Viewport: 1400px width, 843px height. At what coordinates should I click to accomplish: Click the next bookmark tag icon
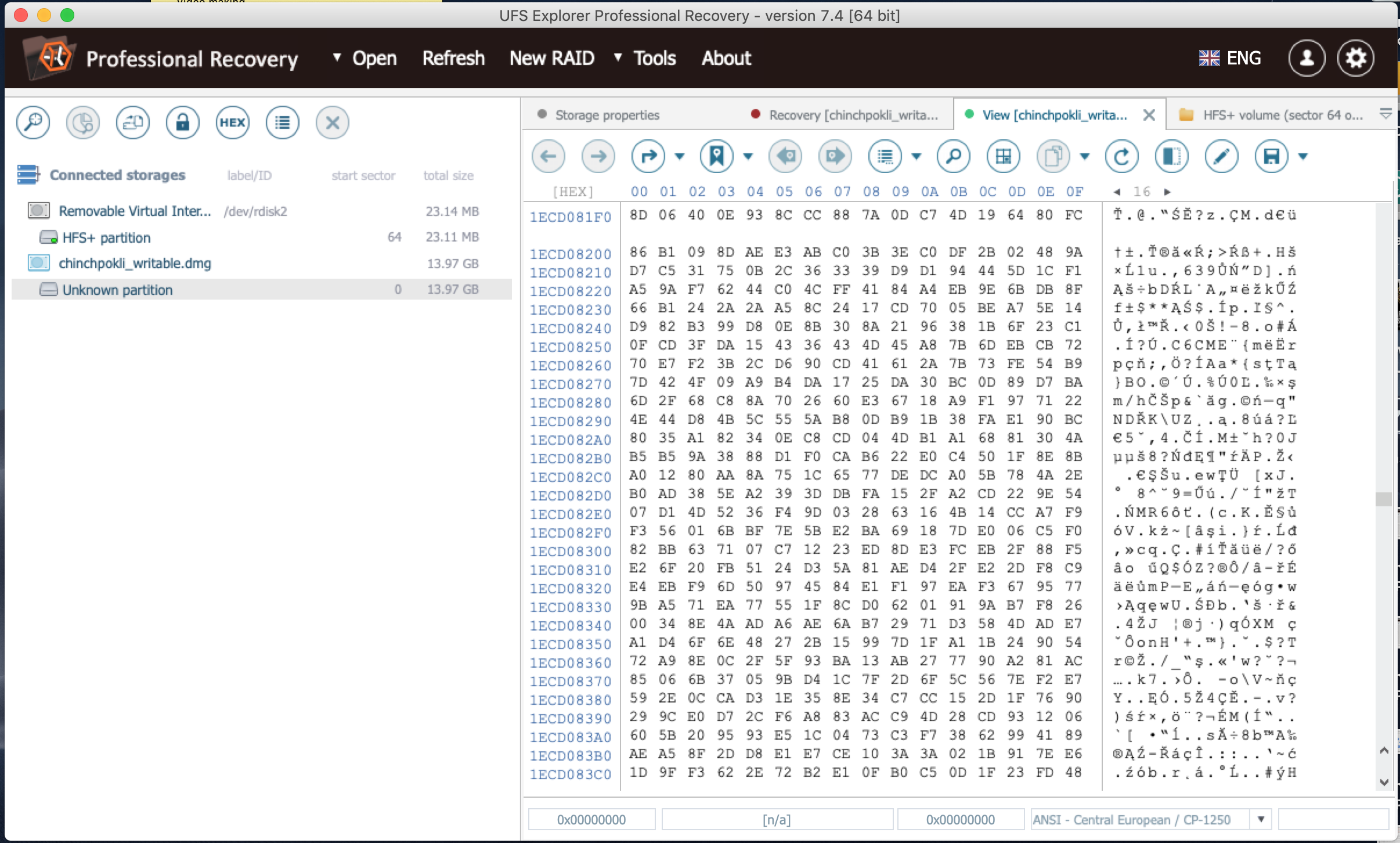pos(835,156)
